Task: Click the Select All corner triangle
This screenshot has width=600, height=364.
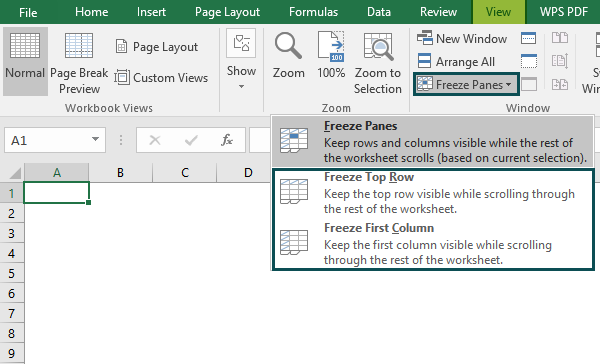Action: 15,173
